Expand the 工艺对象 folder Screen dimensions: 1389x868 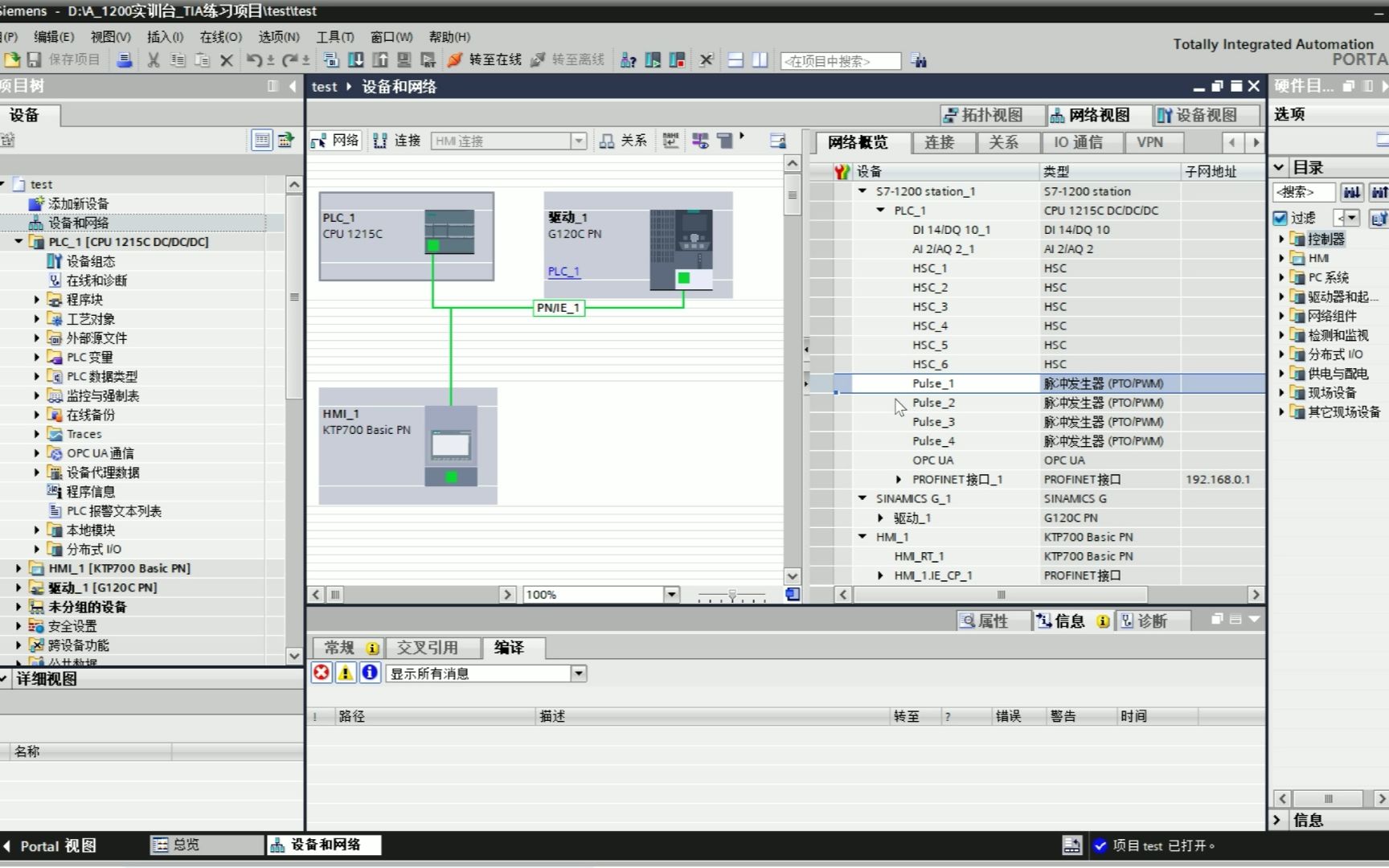click(36, 319)
